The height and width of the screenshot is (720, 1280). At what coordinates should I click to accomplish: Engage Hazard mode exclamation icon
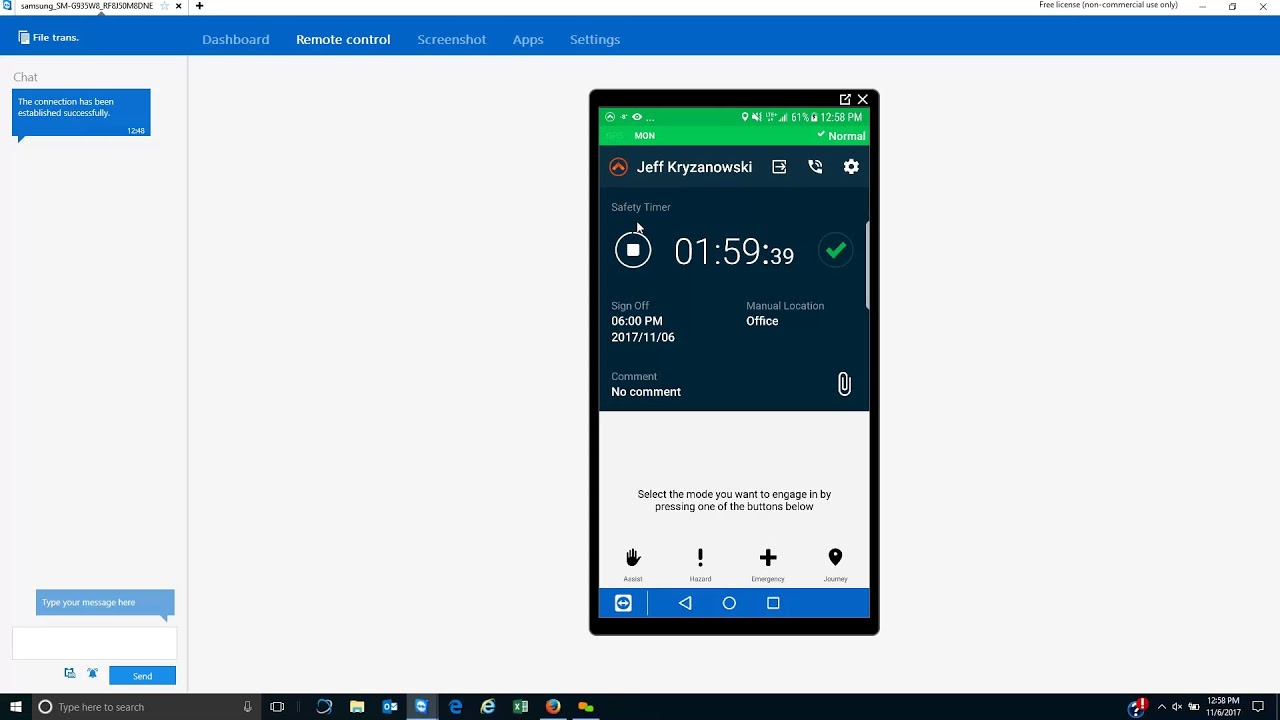[x=700, y=558]
